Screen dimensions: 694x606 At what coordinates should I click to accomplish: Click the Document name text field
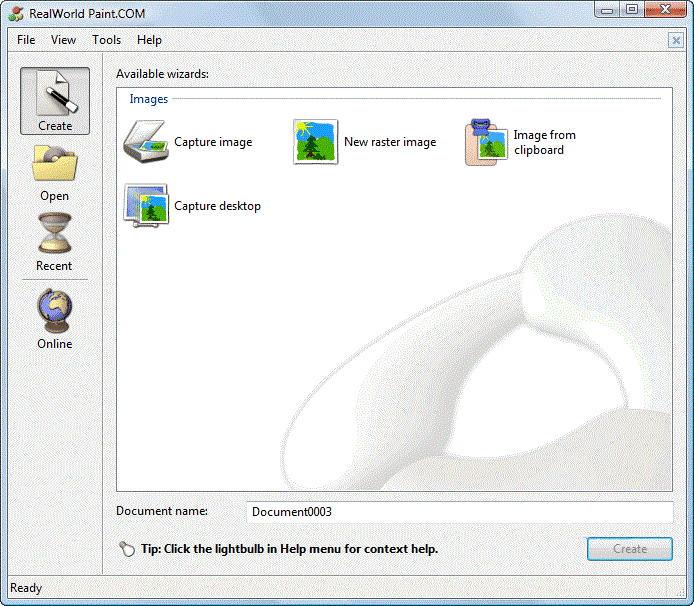point(460,512)
